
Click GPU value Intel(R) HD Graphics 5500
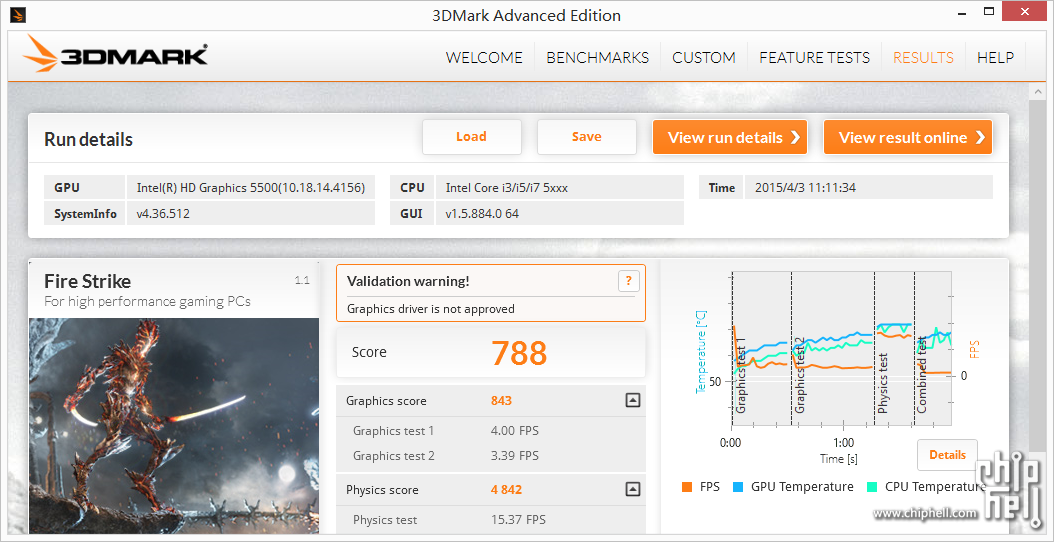coord(251,188)
